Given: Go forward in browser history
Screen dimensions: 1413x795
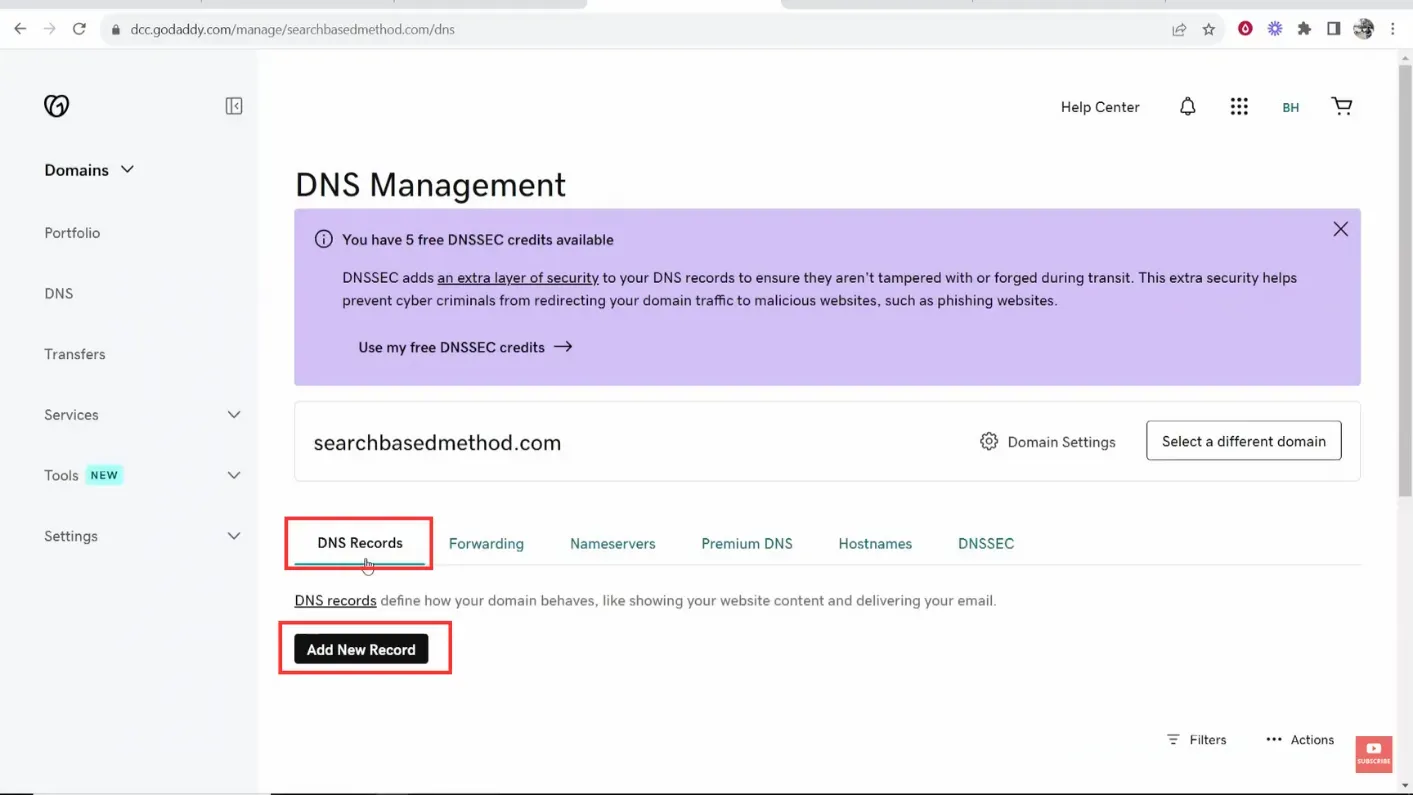Looking at the screenshot, I should point(49,29).
